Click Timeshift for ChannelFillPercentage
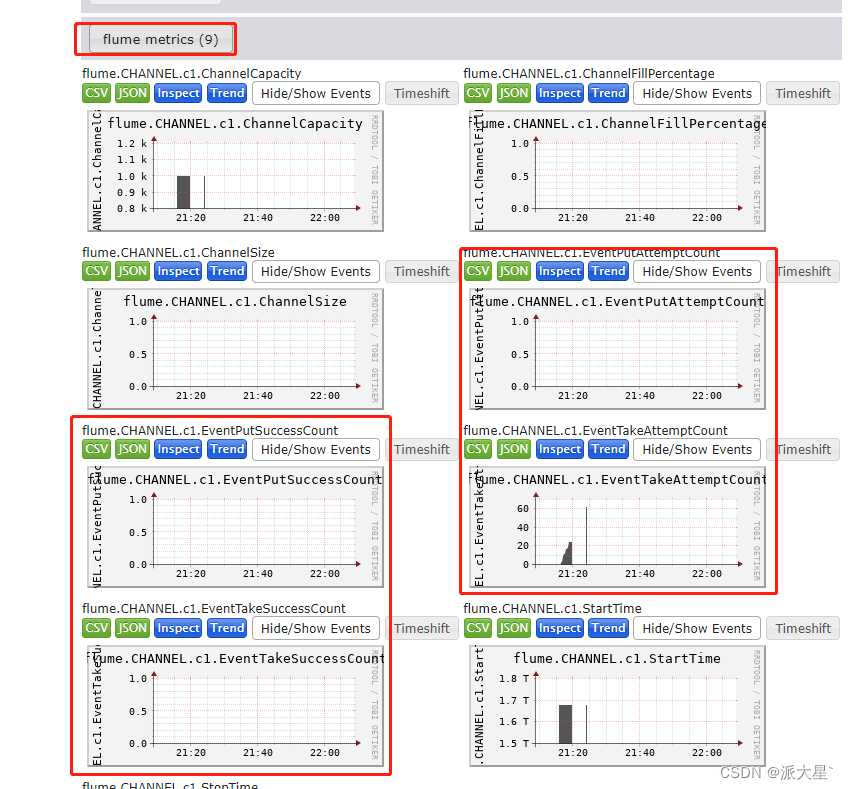This screenshot has height=789, width=848. 803,94
